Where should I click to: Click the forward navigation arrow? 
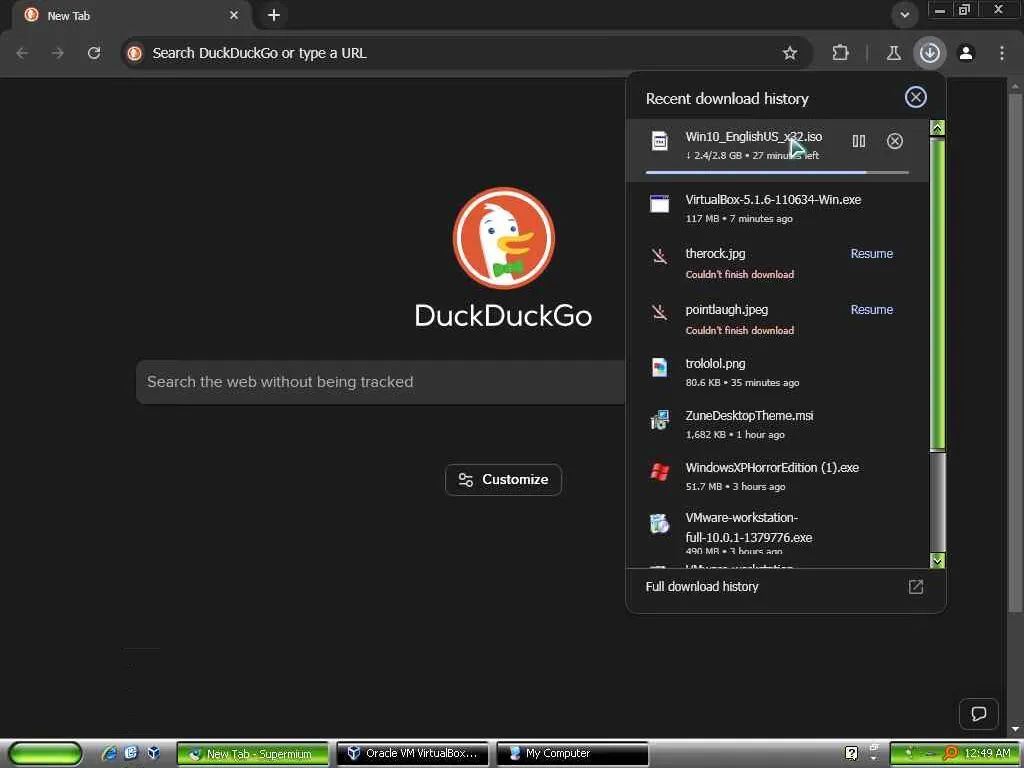click(x=58, y=53)
